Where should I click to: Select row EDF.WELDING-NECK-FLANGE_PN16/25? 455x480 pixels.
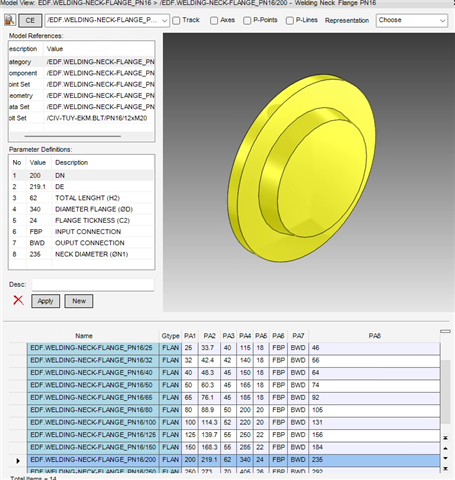pos(233,348)
